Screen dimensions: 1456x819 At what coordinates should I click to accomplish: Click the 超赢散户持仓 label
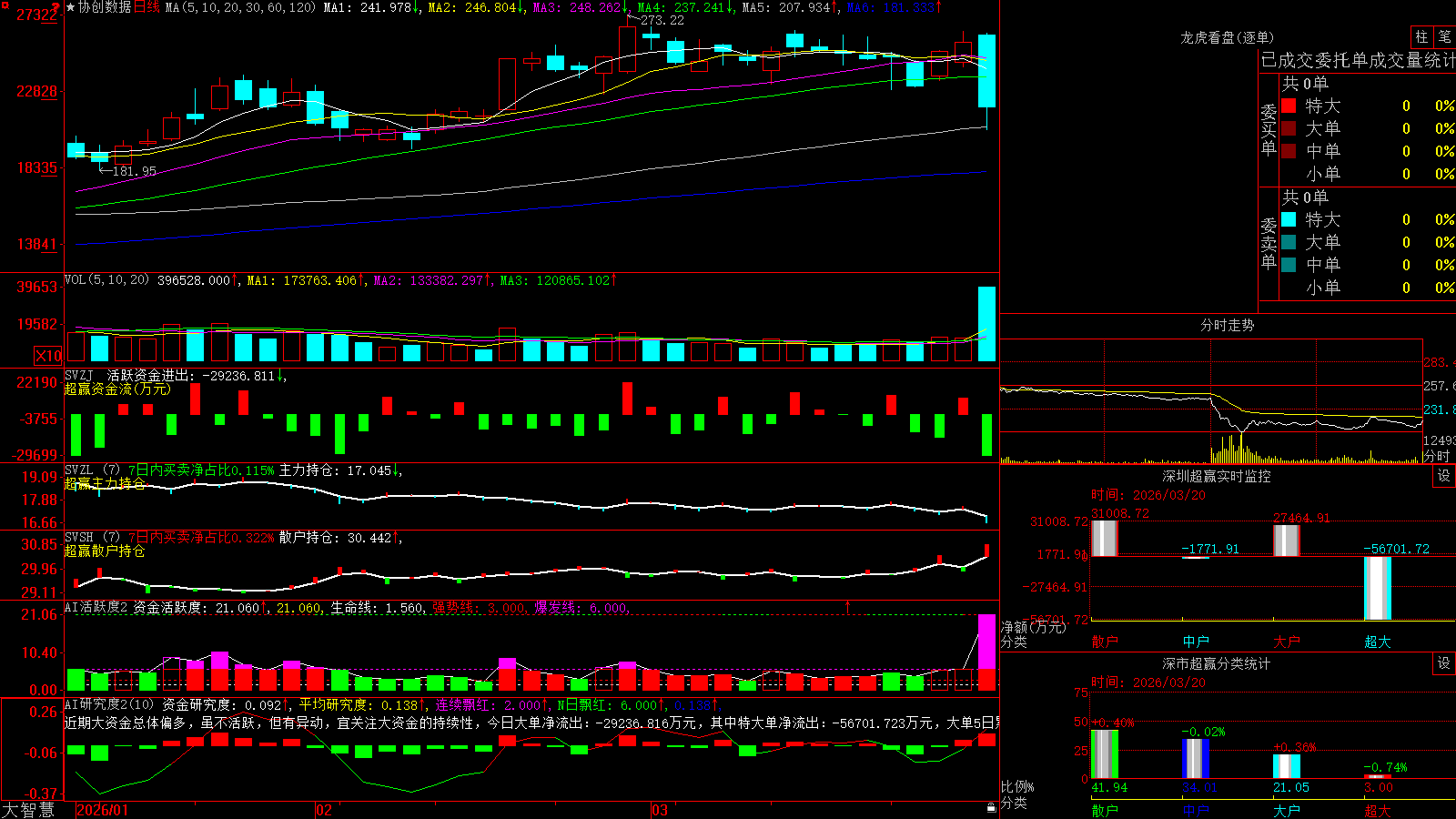pyautogui.click(x=105, y=551)
